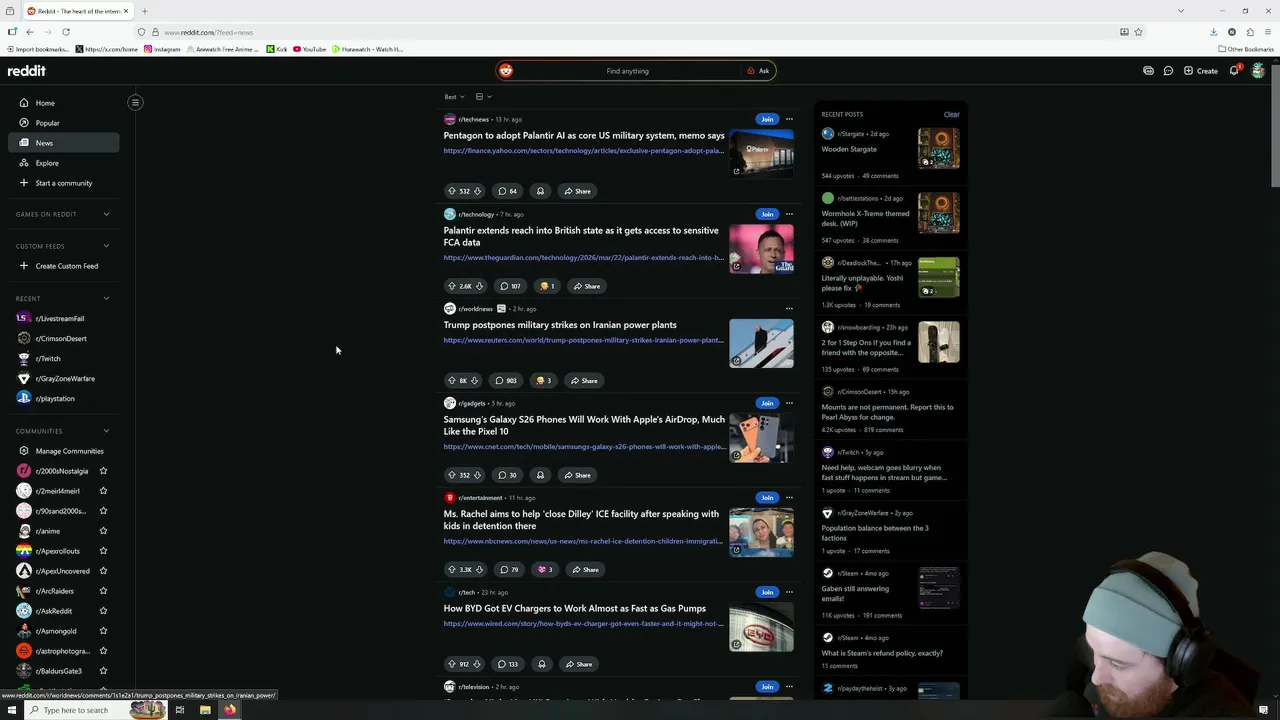Open comments on the BYD EV Chargers post

tap(509, 664)
